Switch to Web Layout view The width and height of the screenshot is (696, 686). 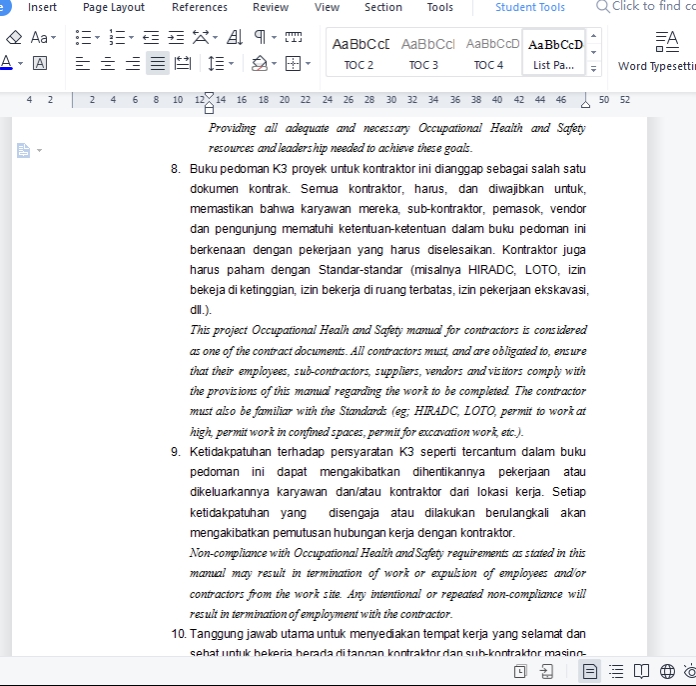[667, 671]
